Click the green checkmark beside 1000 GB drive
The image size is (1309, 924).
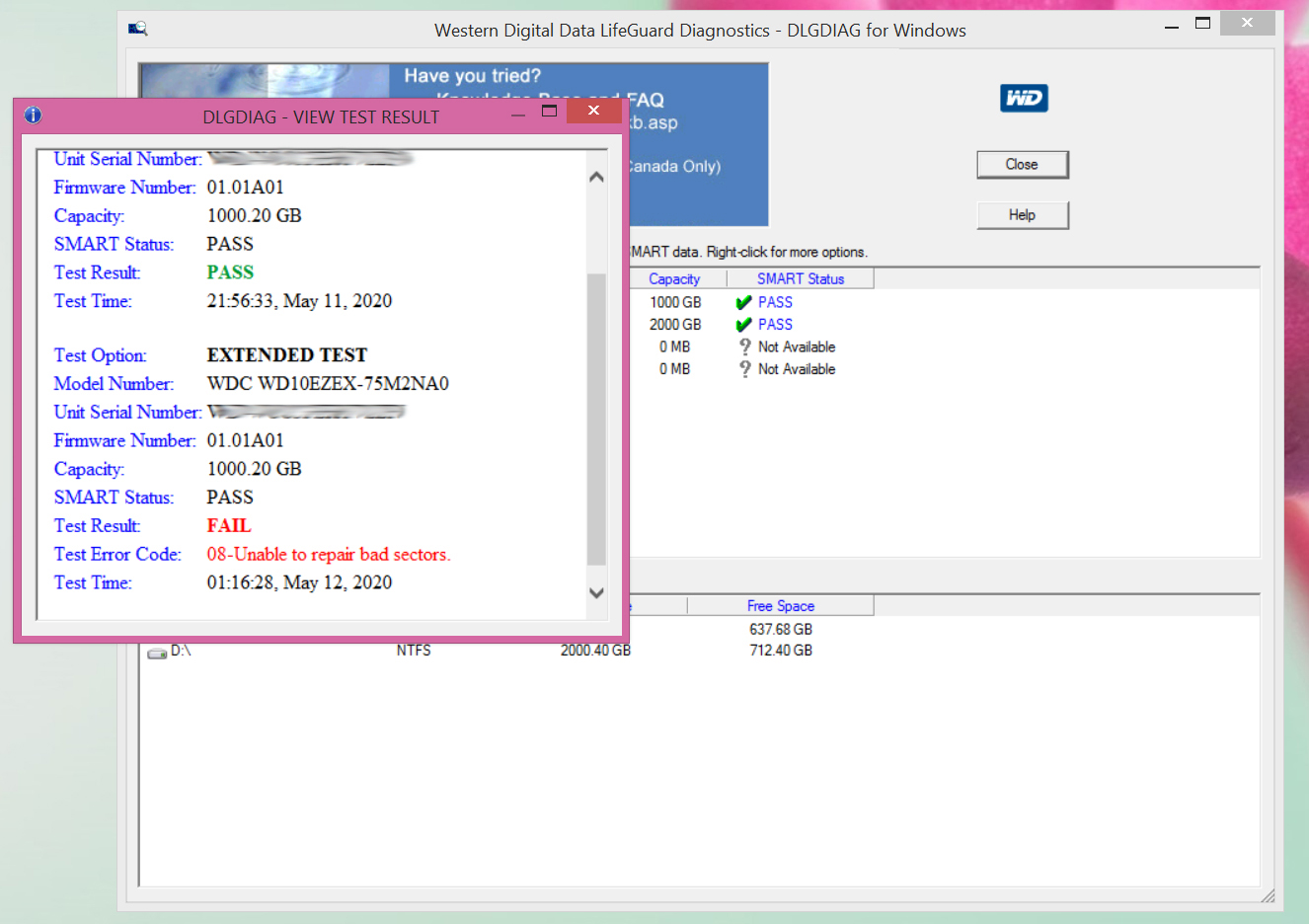(743, 303)
